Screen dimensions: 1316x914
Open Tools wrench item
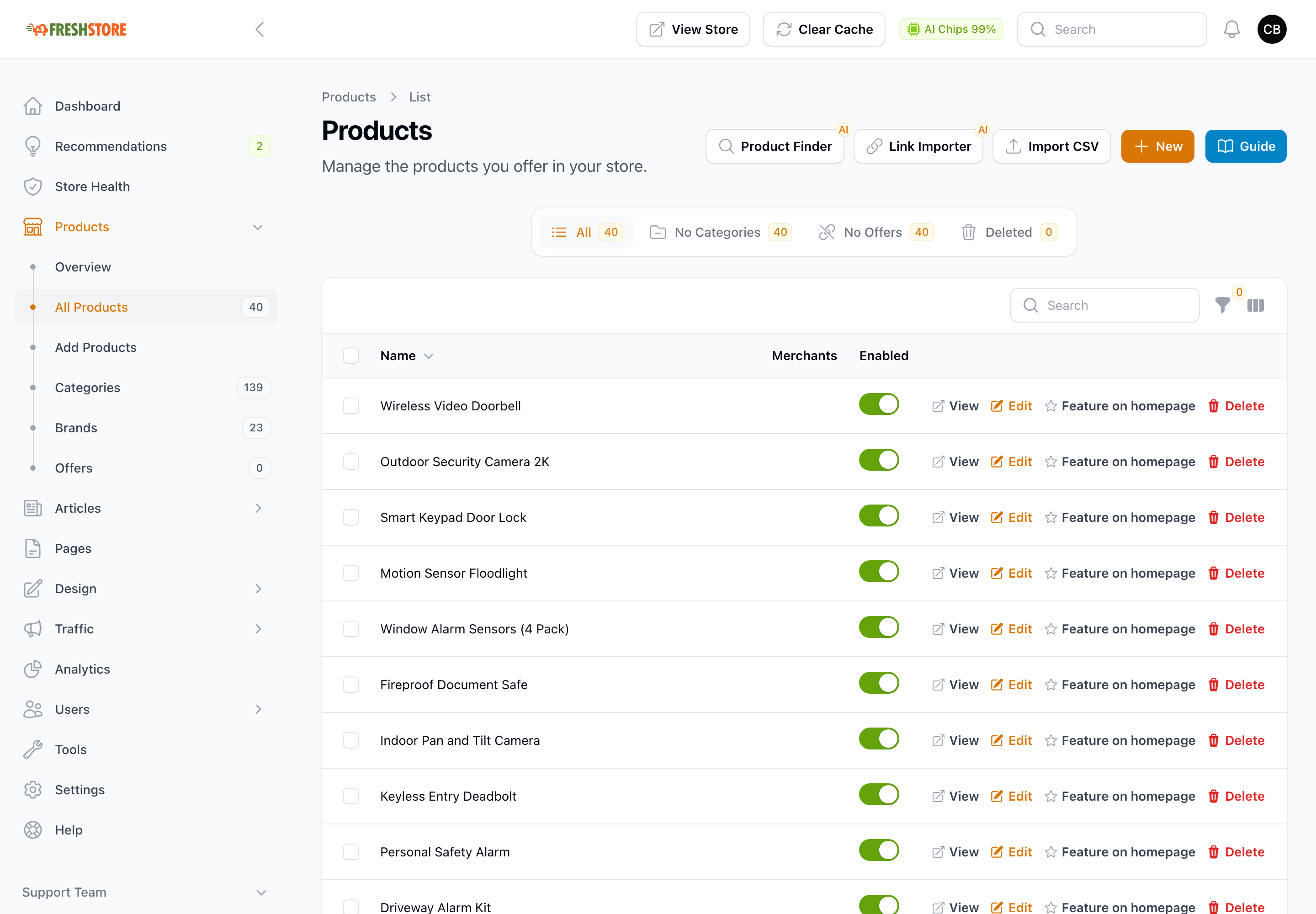[x=146, y=749]
